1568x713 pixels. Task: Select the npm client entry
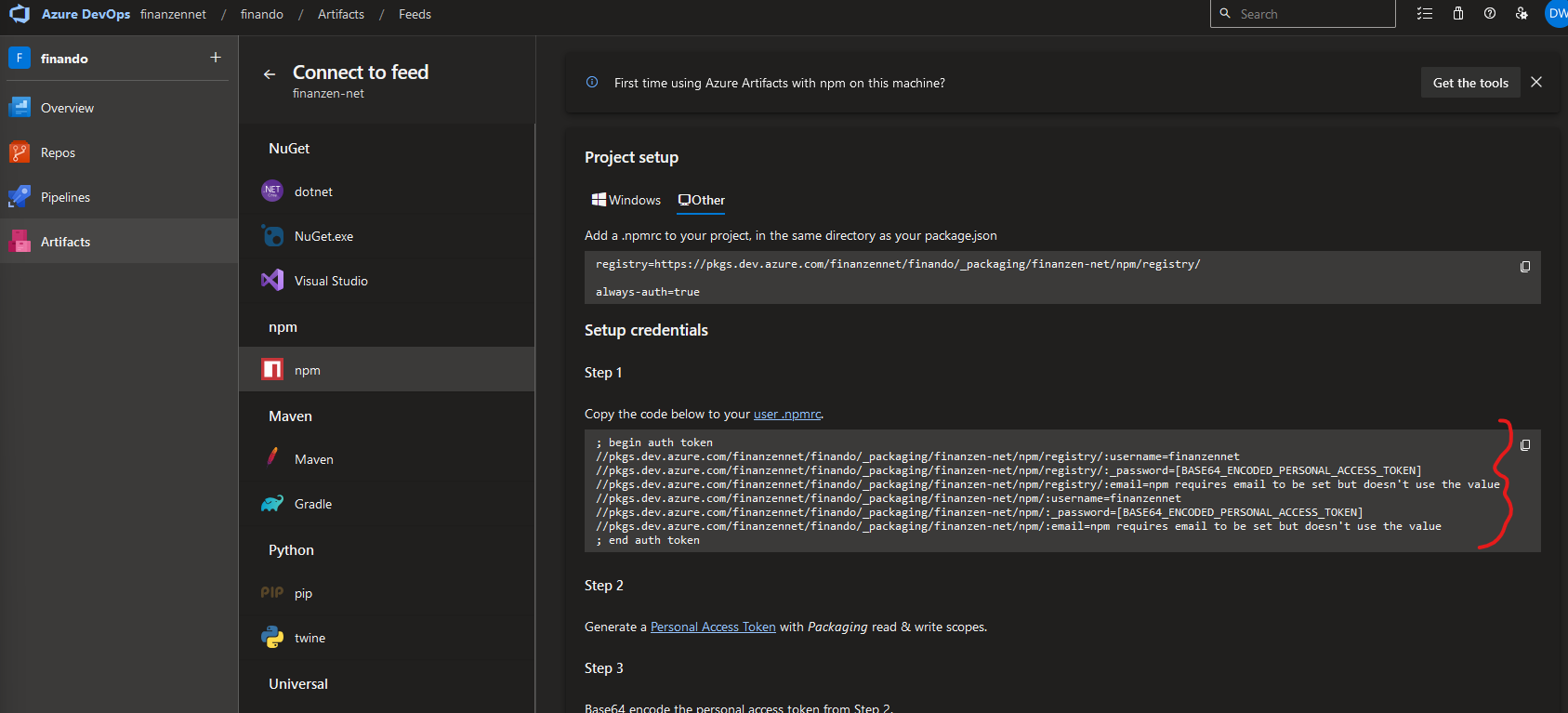click(387, 370)
